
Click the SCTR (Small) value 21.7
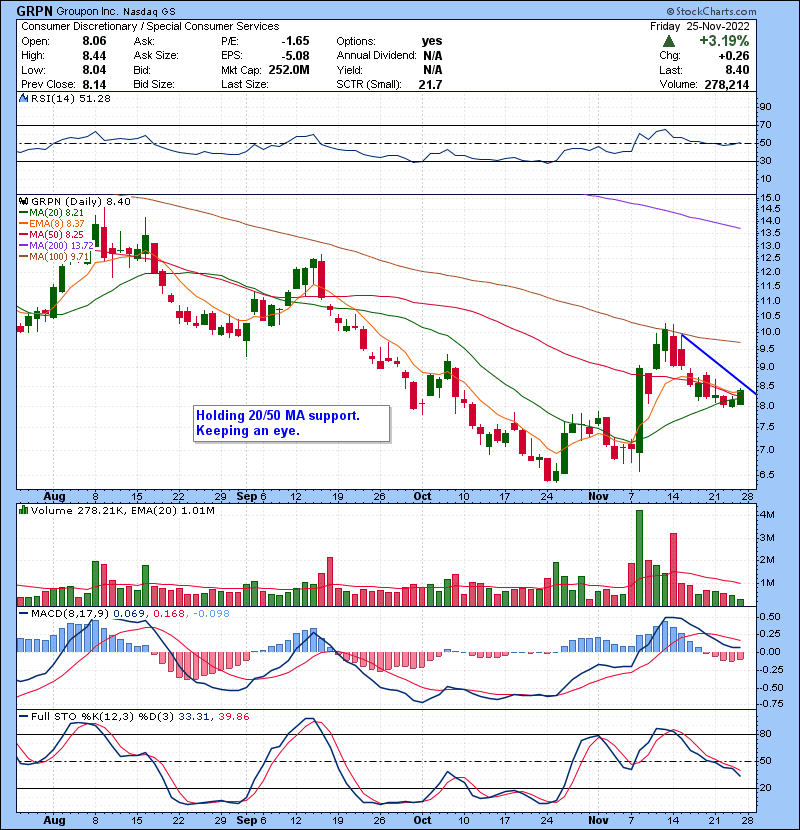[430, 84]
